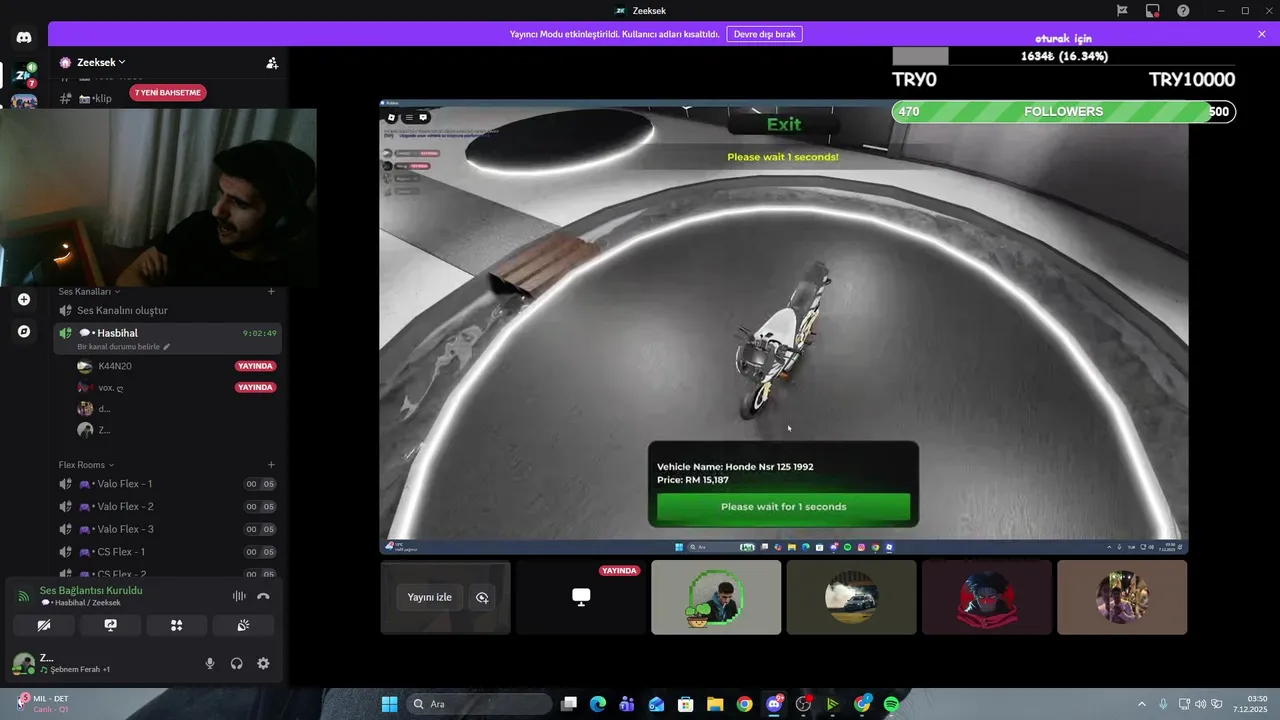Open the clock and date in system tray

click(1251, 704)
